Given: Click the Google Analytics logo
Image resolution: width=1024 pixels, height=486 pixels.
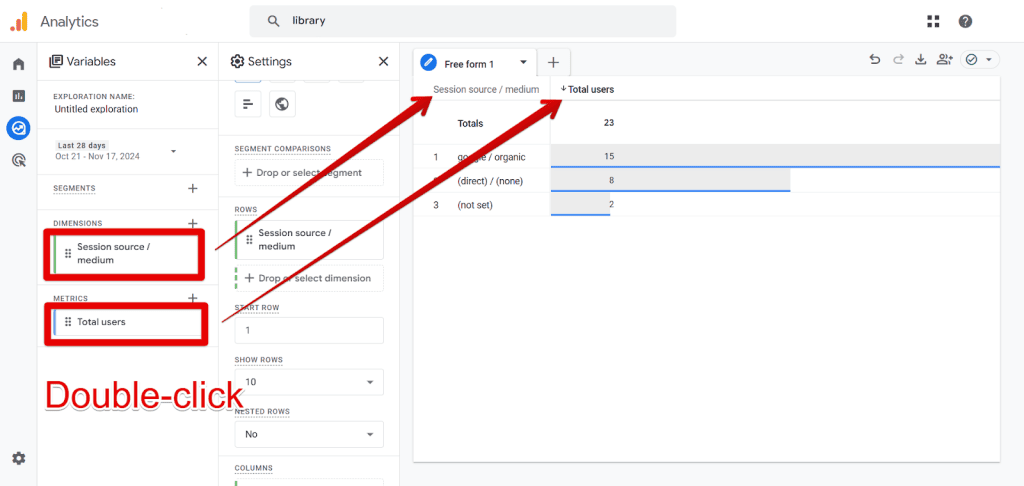Looking at the screenshot, I should [18, 22].
